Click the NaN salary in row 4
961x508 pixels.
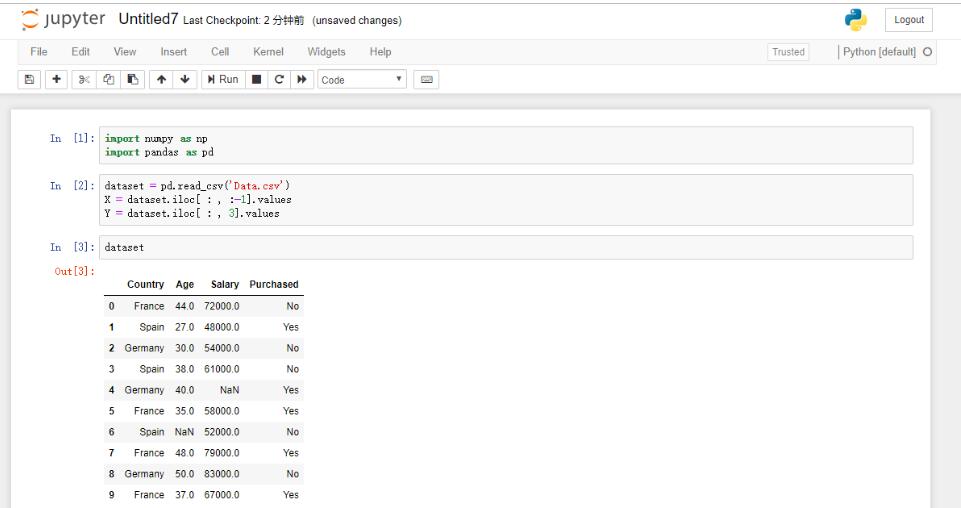tap(229, 390)
